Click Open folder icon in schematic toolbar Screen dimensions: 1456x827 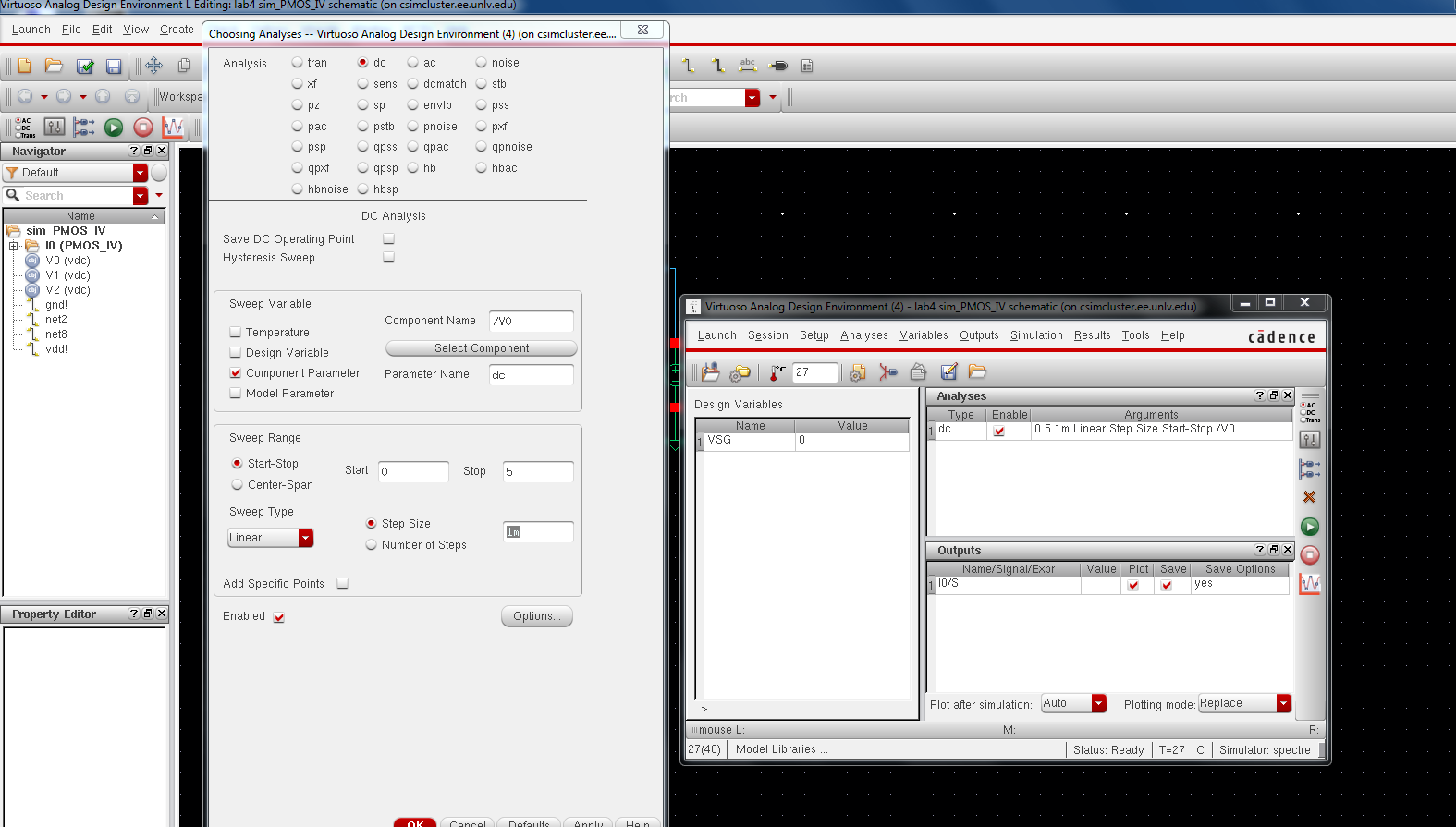(x=54, y=66)
